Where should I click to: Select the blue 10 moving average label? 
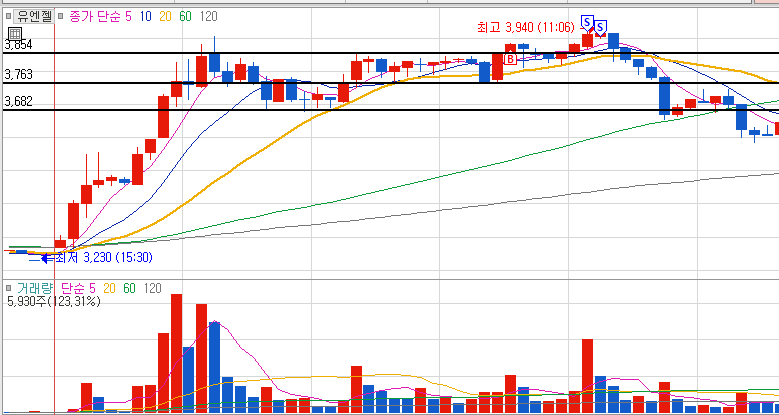[146, 16]
